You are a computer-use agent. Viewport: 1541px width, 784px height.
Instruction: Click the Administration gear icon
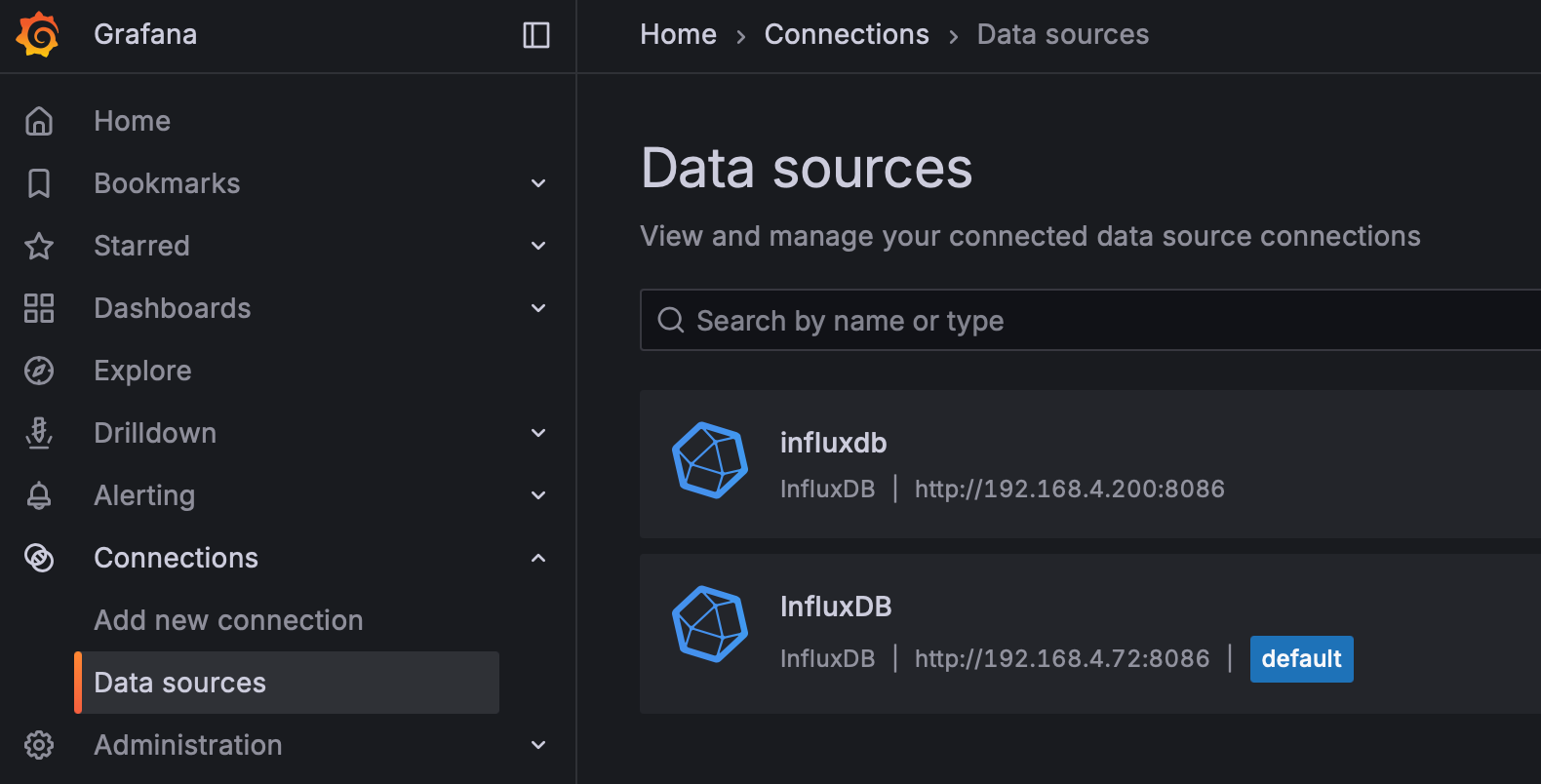tap(39, 745)
